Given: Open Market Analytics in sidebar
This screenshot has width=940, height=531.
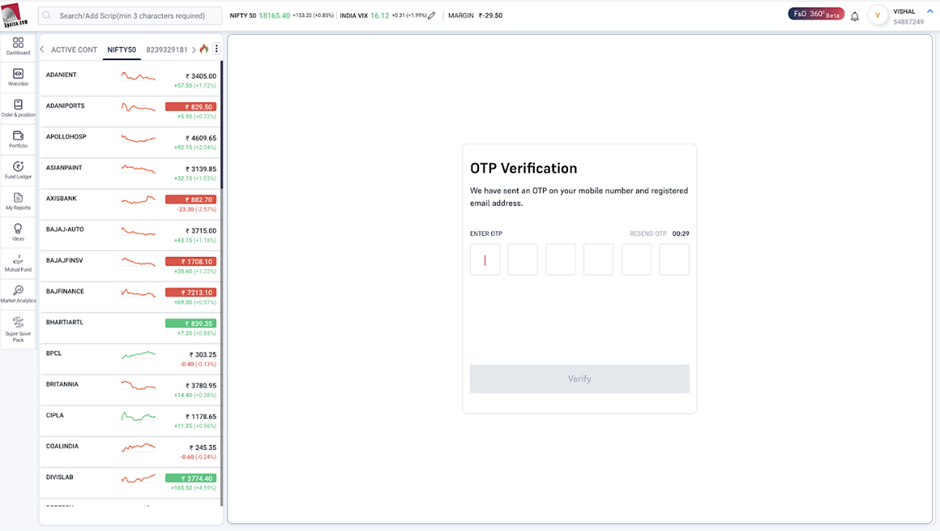Looking at the screenshot, I should [x=18, y=294].
